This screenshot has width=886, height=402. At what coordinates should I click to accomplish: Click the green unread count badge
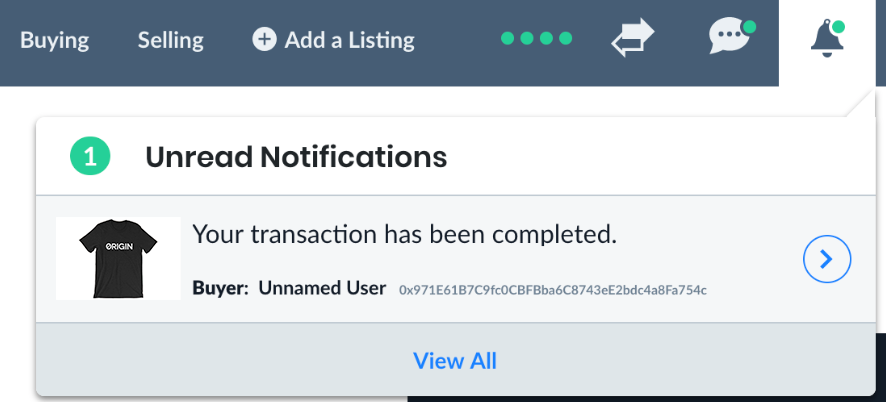point(90,157)
